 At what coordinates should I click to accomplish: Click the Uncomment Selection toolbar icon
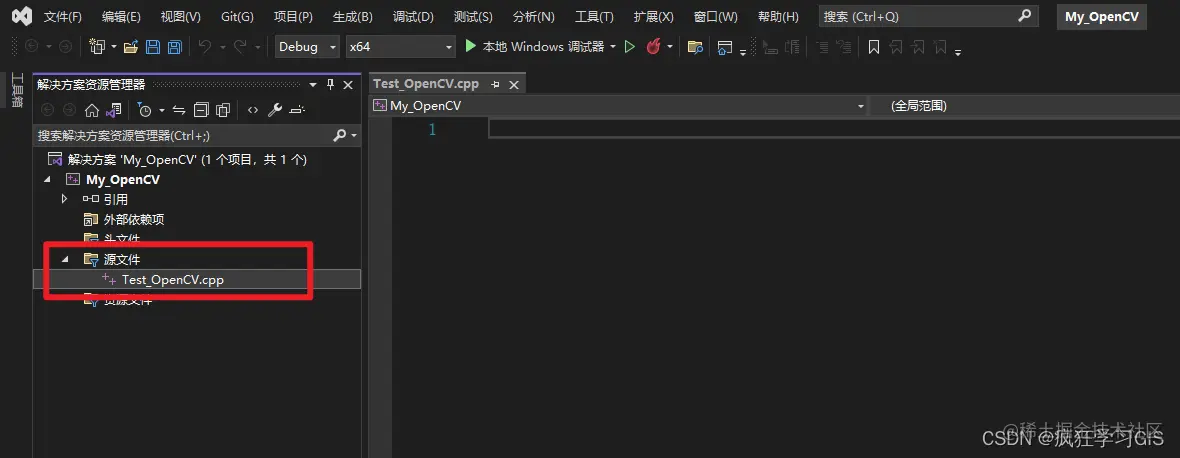pyautogui.click(x=845, y=47)
